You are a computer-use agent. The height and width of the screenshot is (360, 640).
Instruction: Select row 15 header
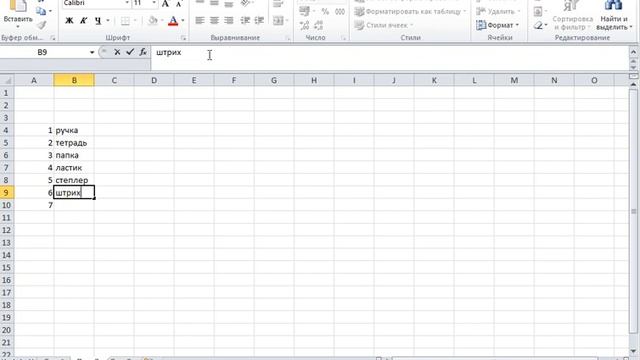click(x=7, y=267)
